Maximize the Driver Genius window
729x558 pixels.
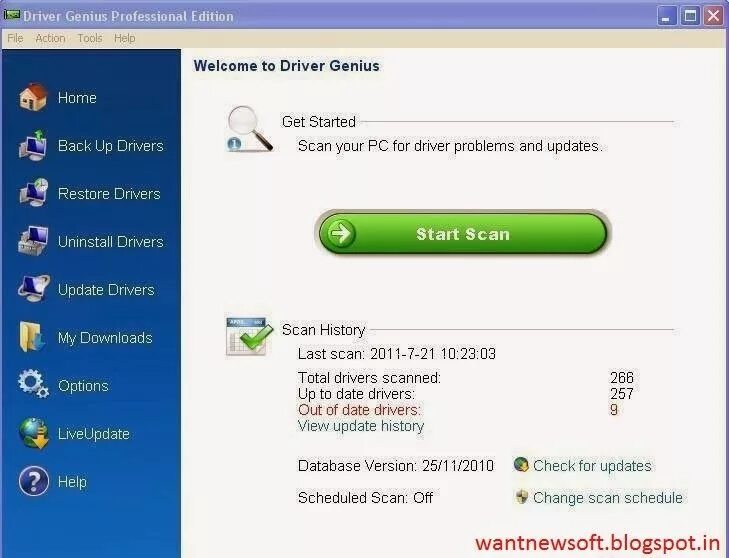[x=690, y=16]
